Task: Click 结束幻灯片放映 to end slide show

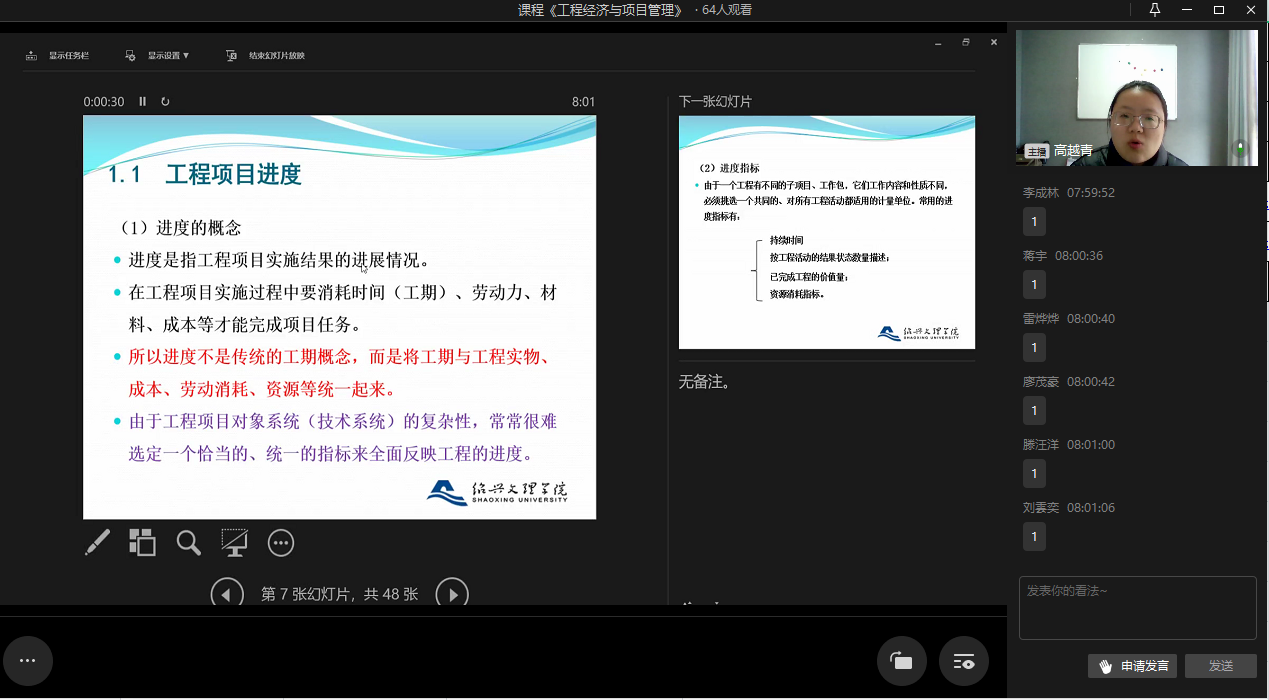Action: click(266, 56)
